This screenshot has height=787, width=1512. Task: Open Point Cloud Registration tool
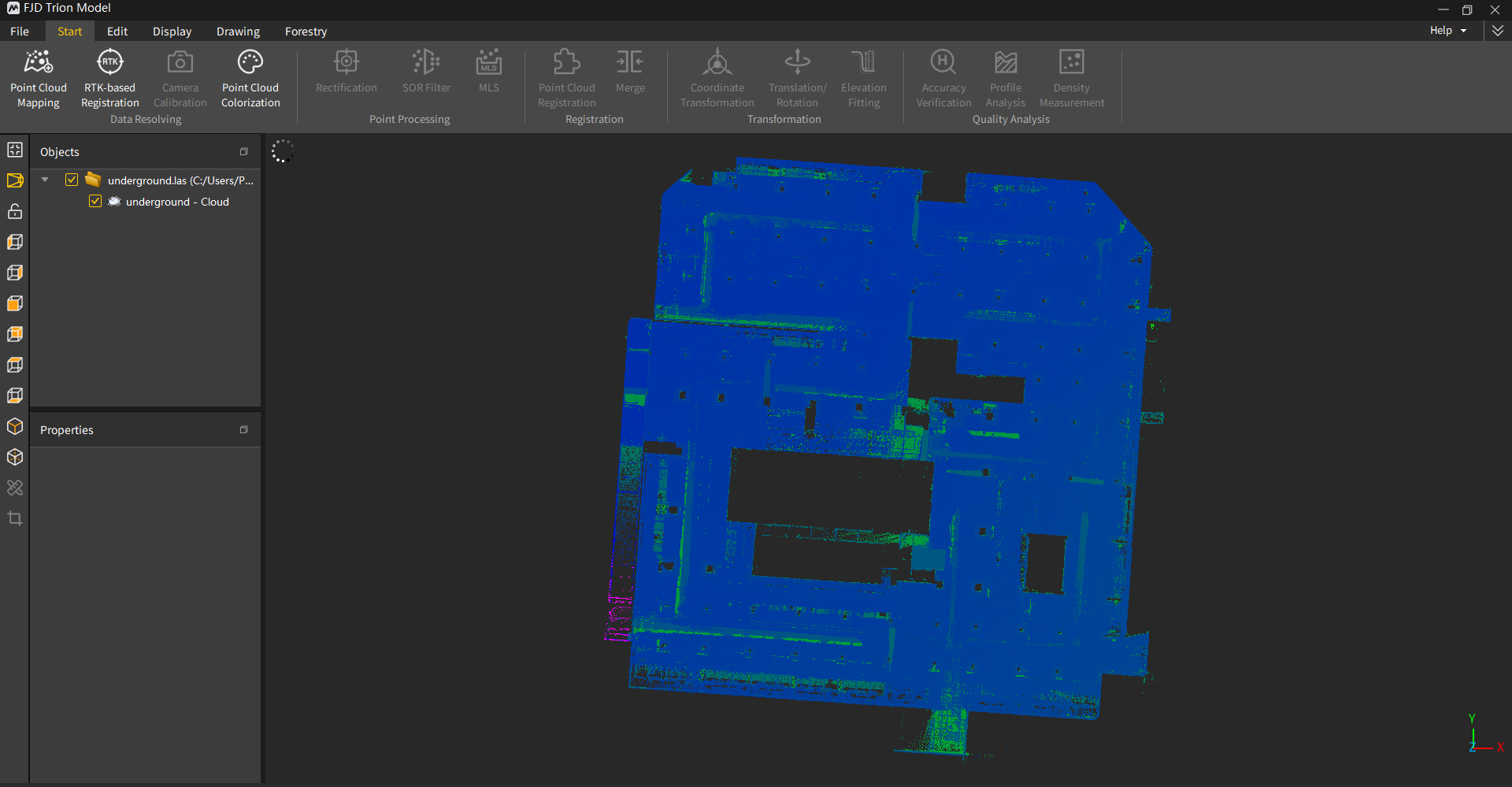point(566,79)
